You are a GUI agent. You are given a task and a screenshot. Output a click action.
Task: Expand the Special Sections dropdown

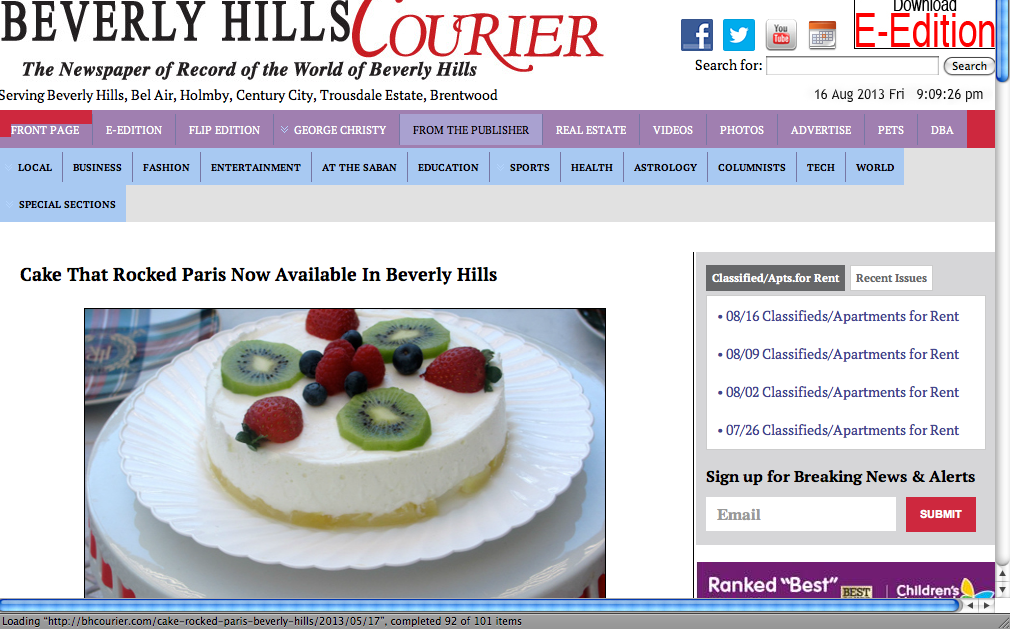[8, 204]
